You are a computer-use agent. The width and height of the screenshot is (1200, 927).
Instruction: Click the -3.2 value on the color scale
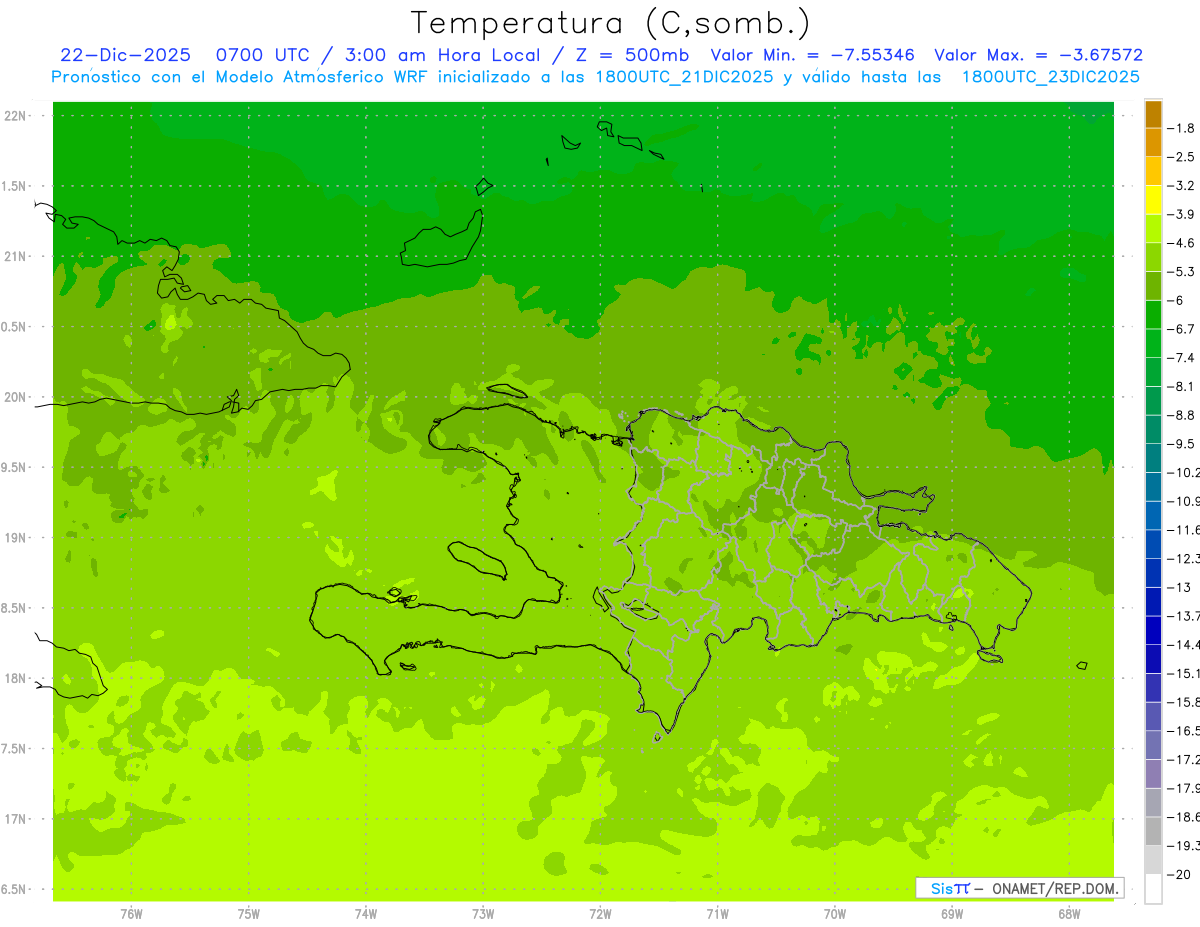[x=1182, y=186]
